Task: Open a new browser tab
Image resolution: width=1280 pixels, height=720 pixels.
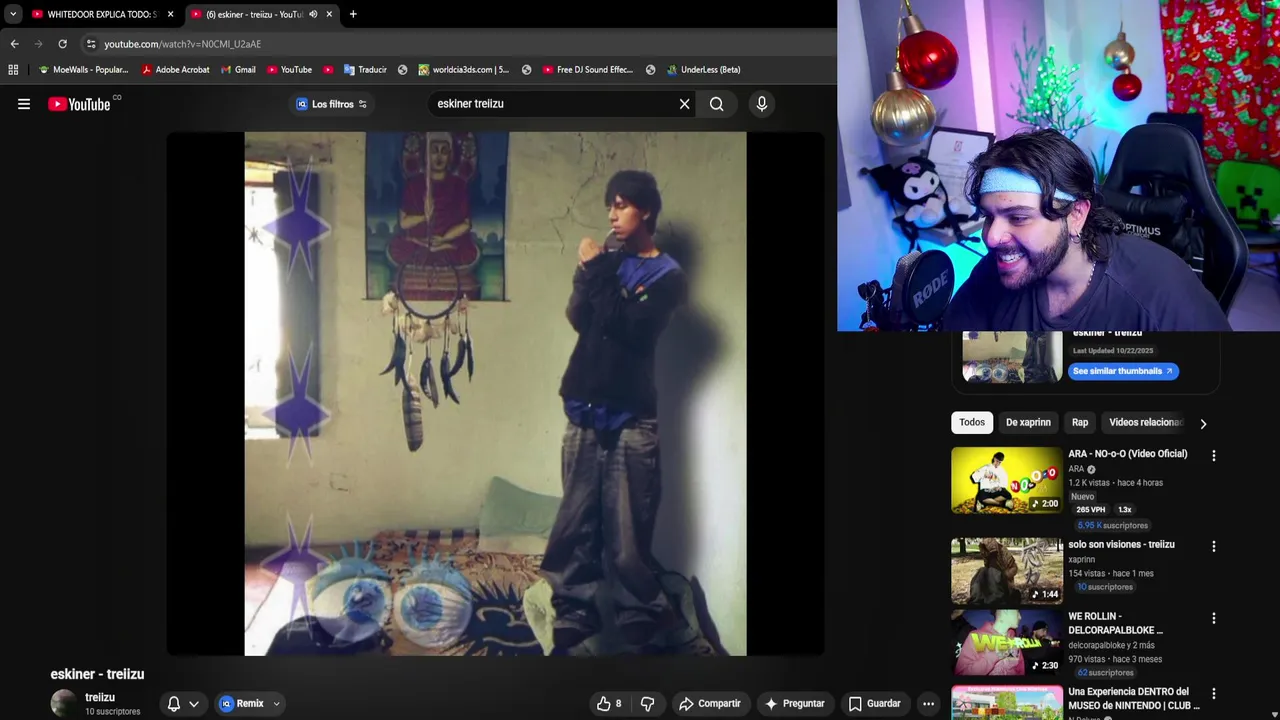Action: click(353, 14)
